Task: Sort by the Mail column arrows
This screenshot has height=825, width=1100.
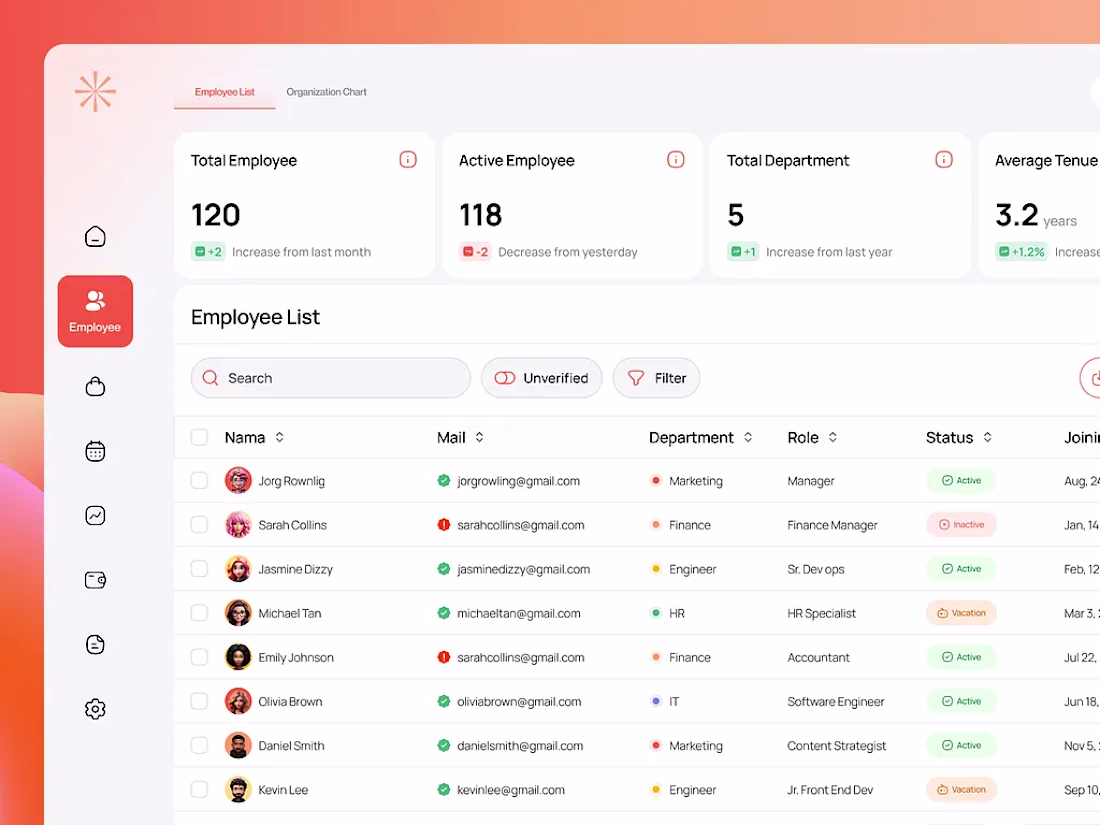Action: click(479, 437)
